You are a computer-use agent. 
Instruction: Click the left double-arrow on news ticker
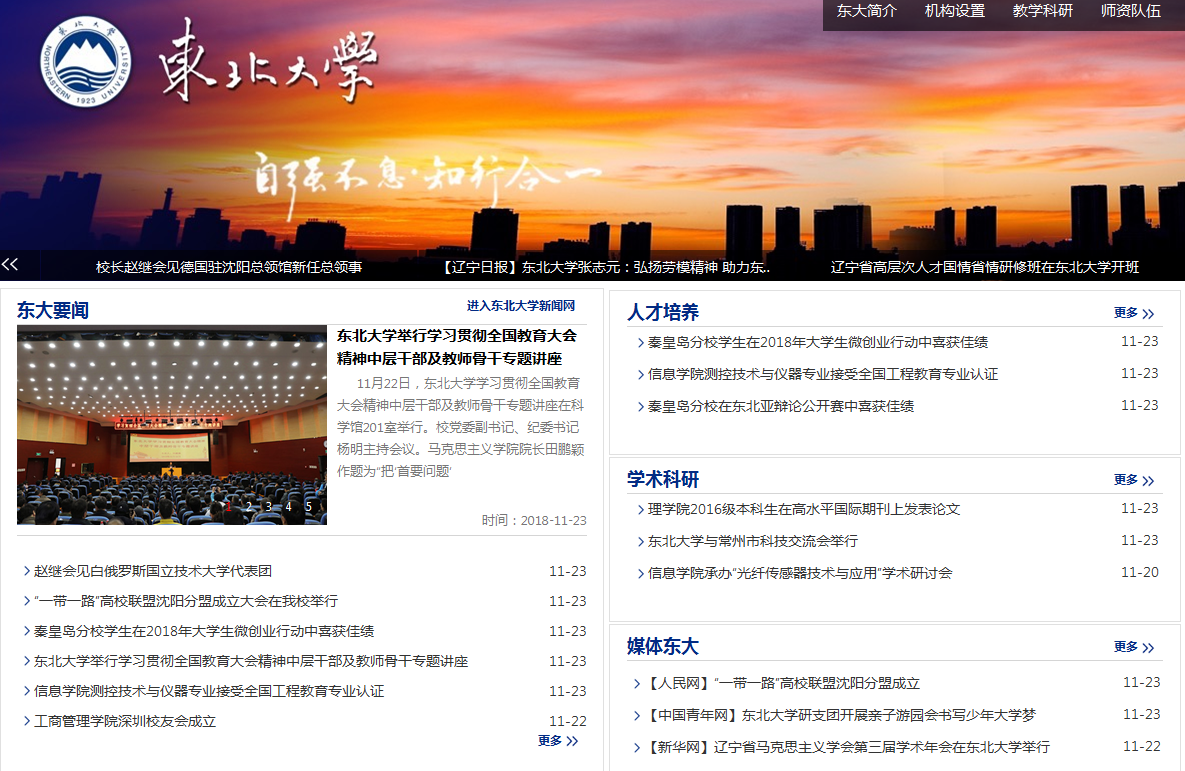(10, 265)
